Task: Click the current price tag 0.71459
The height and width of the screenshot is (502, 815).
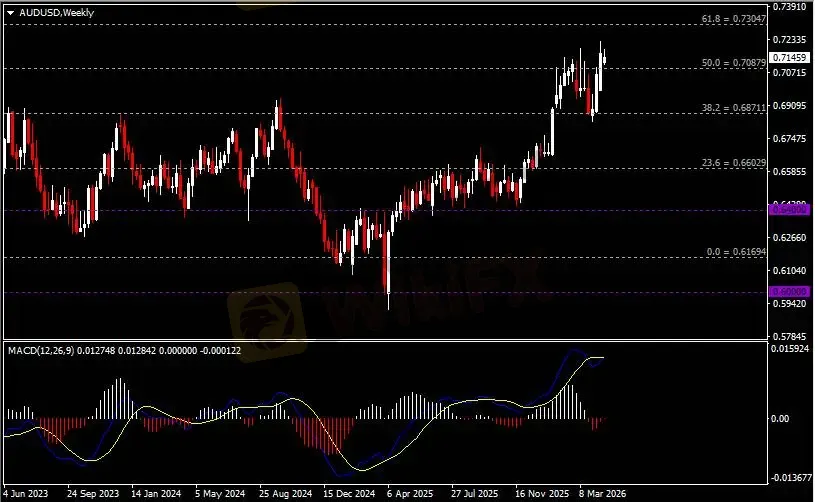Action: point(789,58)
